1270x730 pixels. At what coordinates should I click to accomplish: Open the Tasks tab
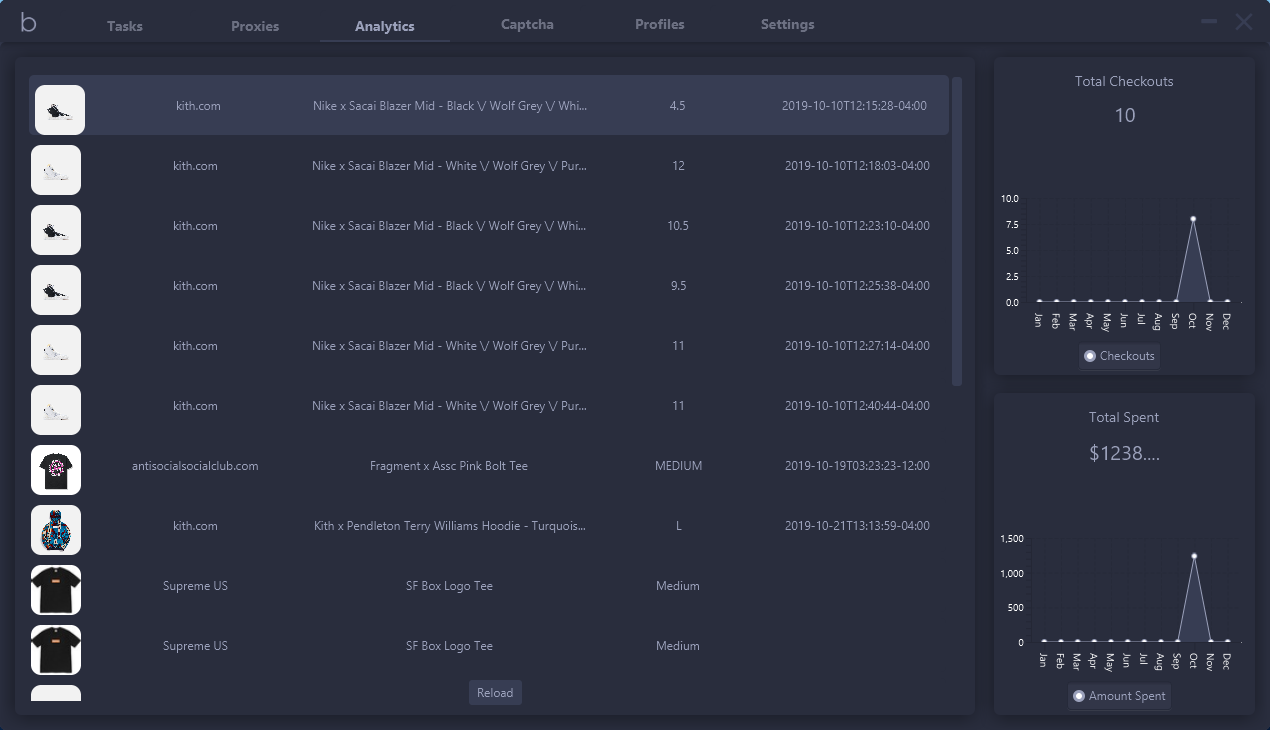pos(125,26)
